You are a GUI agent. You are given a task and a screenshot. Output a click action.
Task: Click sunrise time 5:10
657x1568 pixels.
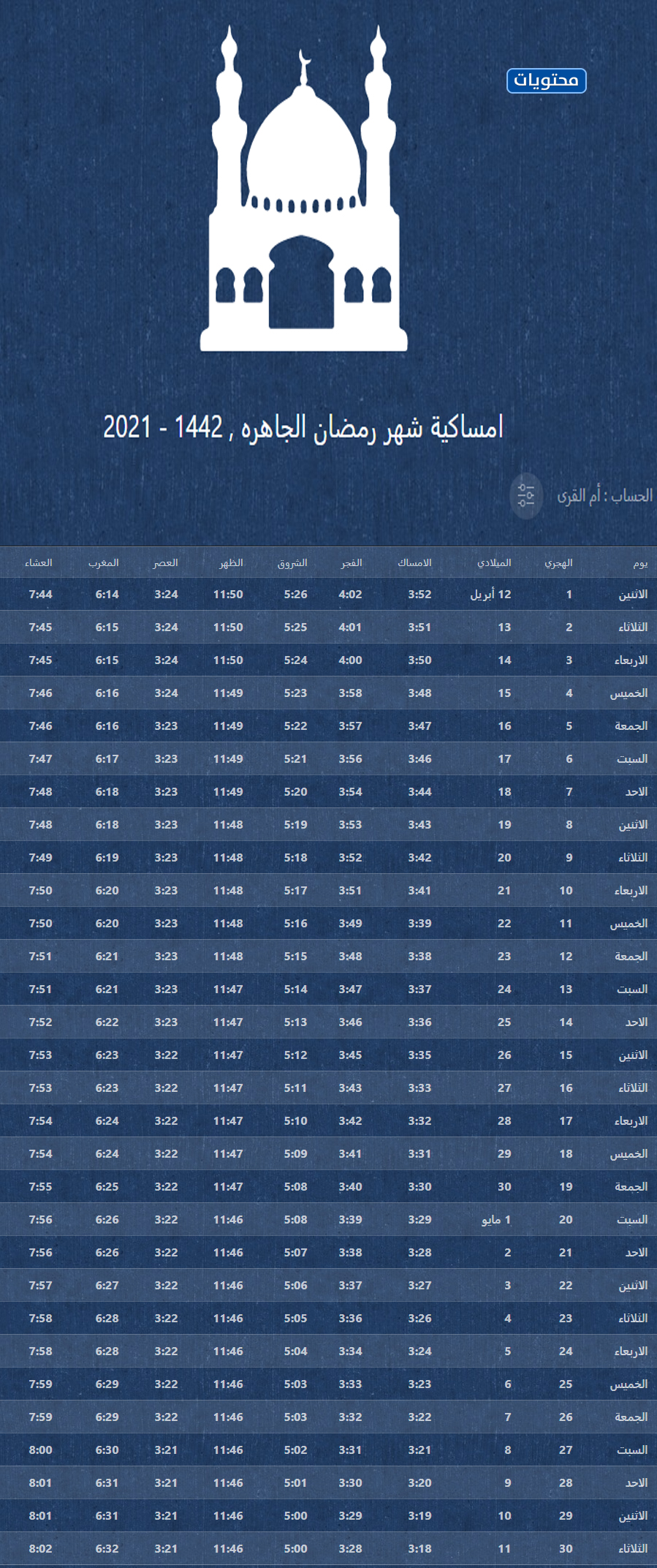[295, 1121]
